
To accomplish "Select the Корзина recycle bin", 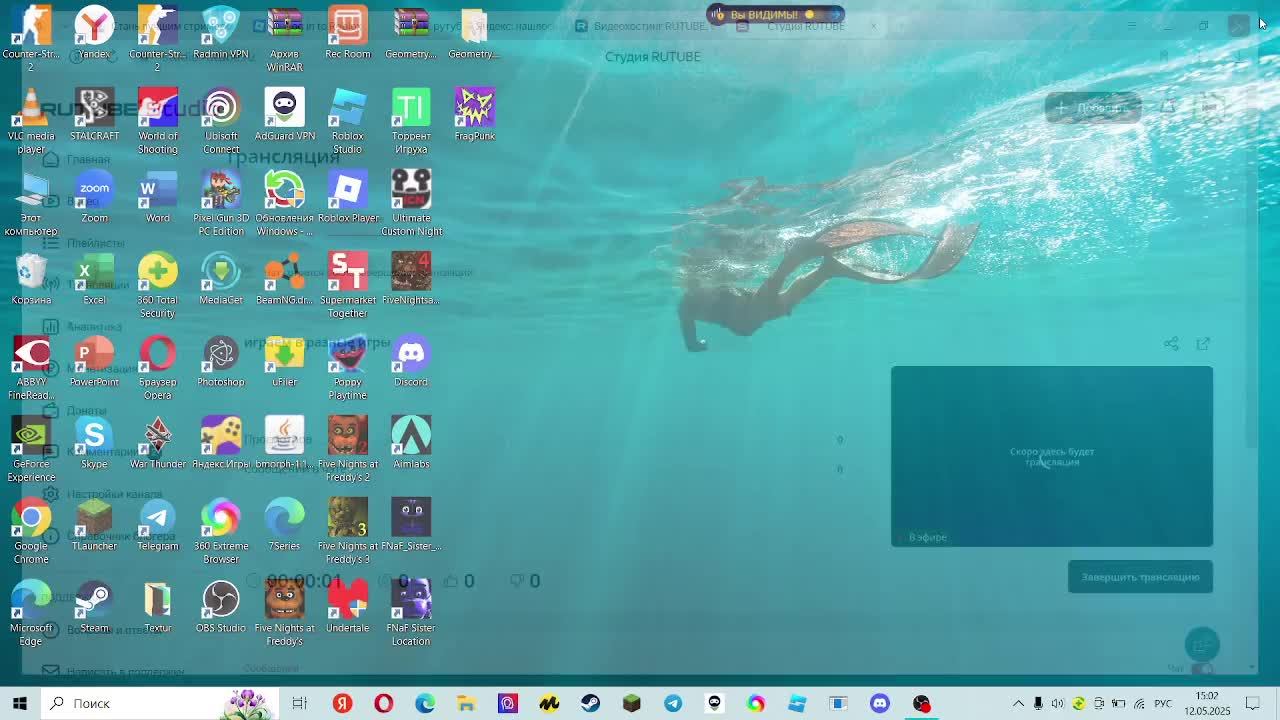I will tap(31, 279).
